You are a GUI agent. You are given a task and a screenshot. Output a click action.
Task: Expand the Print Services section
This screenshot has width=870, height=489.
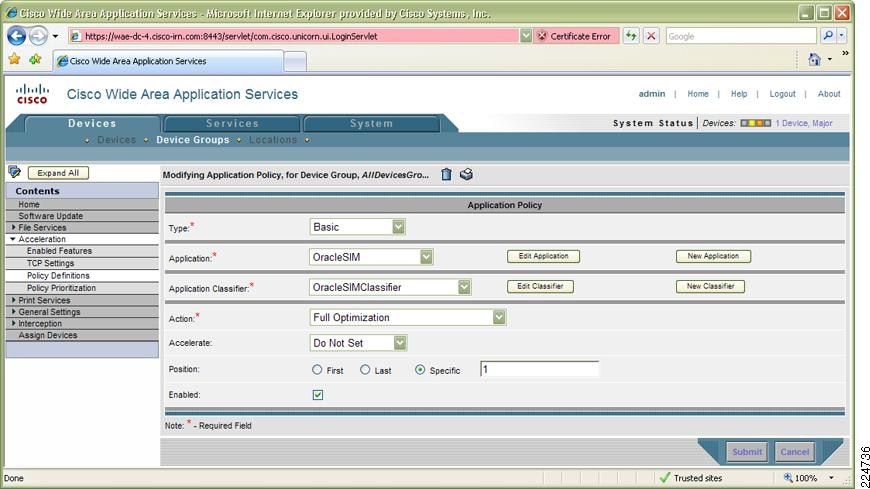(x=13, y=300)
